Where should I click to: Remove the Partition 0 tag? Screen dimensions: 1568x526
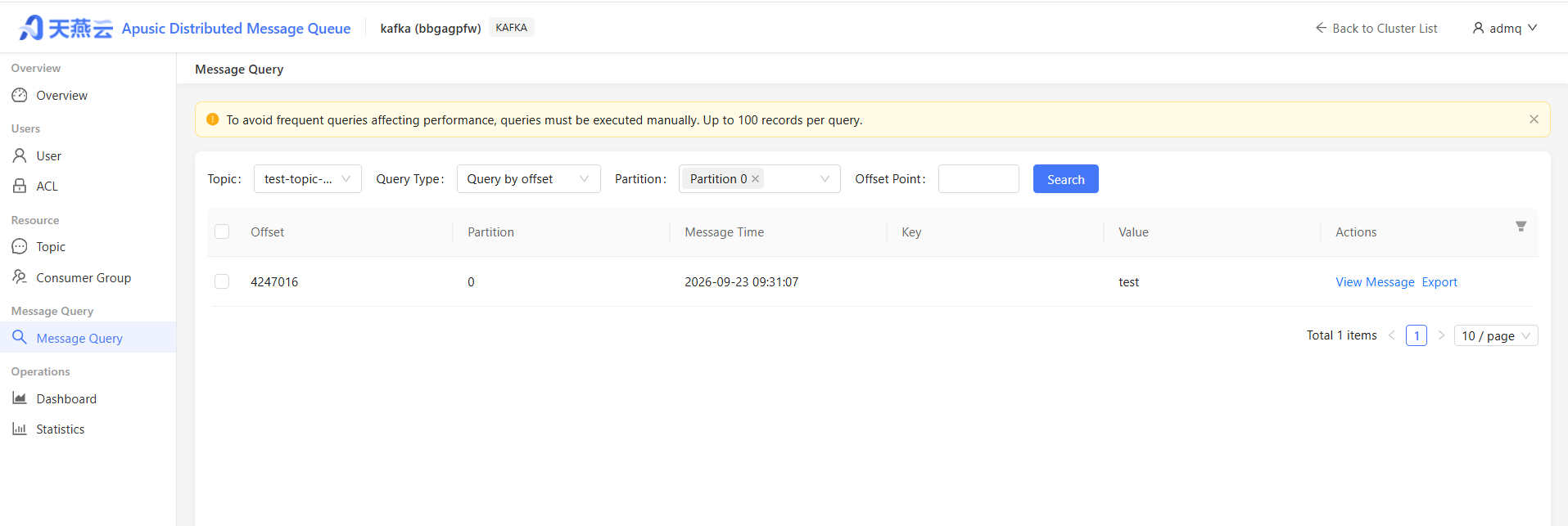click(756, 179)
